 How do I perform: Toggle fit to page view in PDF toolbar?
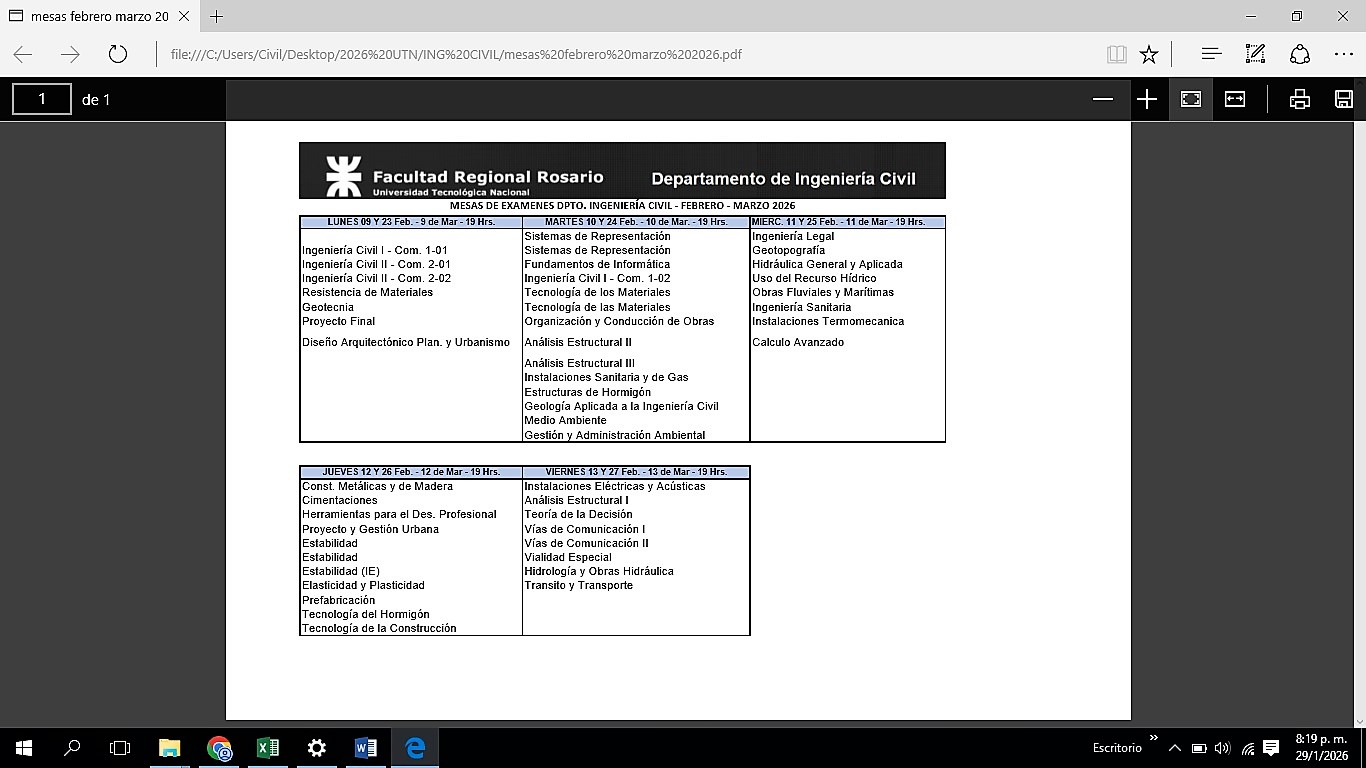point(1190,99)
